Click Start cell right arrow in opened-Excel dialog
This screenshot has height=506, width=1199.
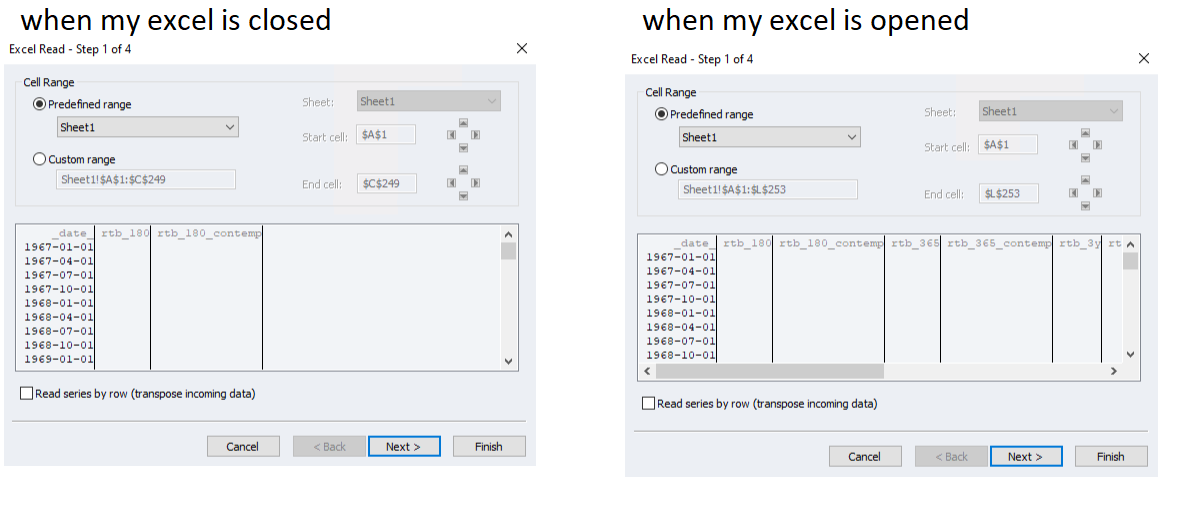click(x=1097, y=145)
